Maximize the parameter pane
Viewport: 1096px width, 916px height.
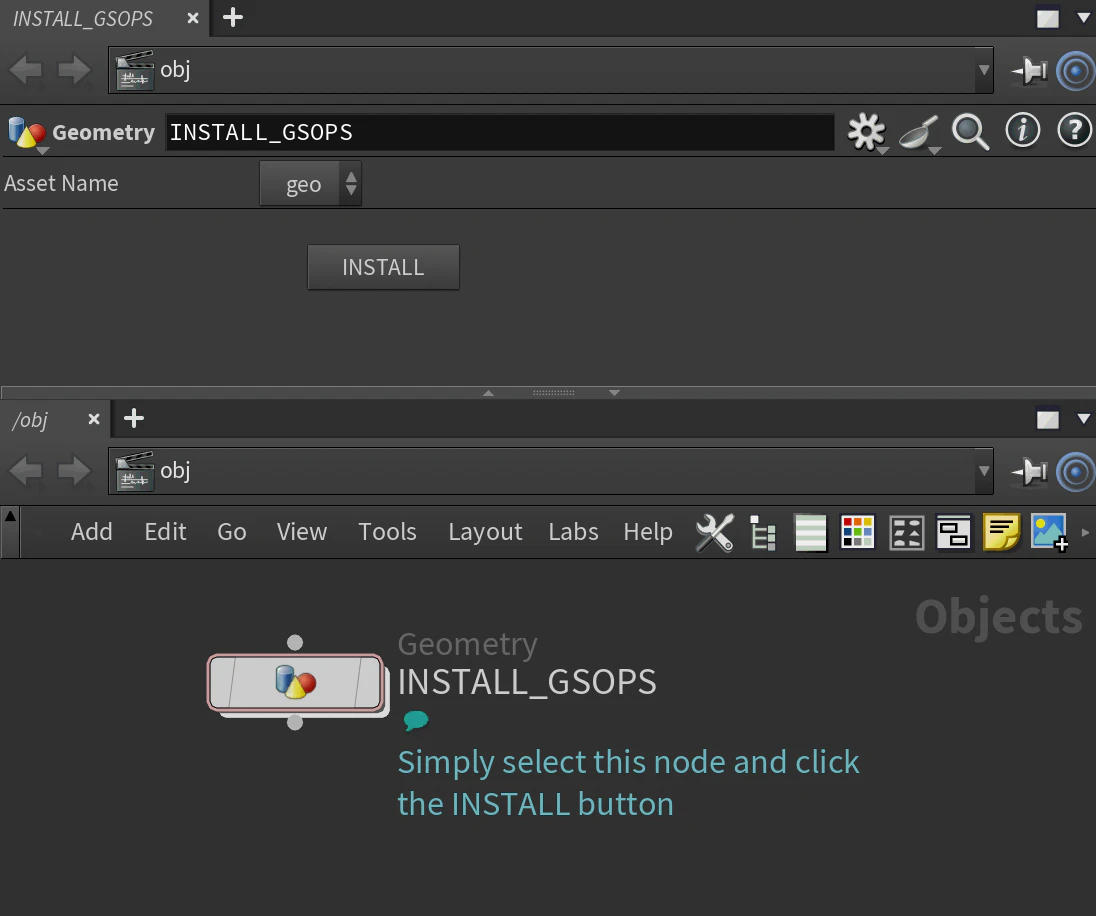pos(1047,18)
